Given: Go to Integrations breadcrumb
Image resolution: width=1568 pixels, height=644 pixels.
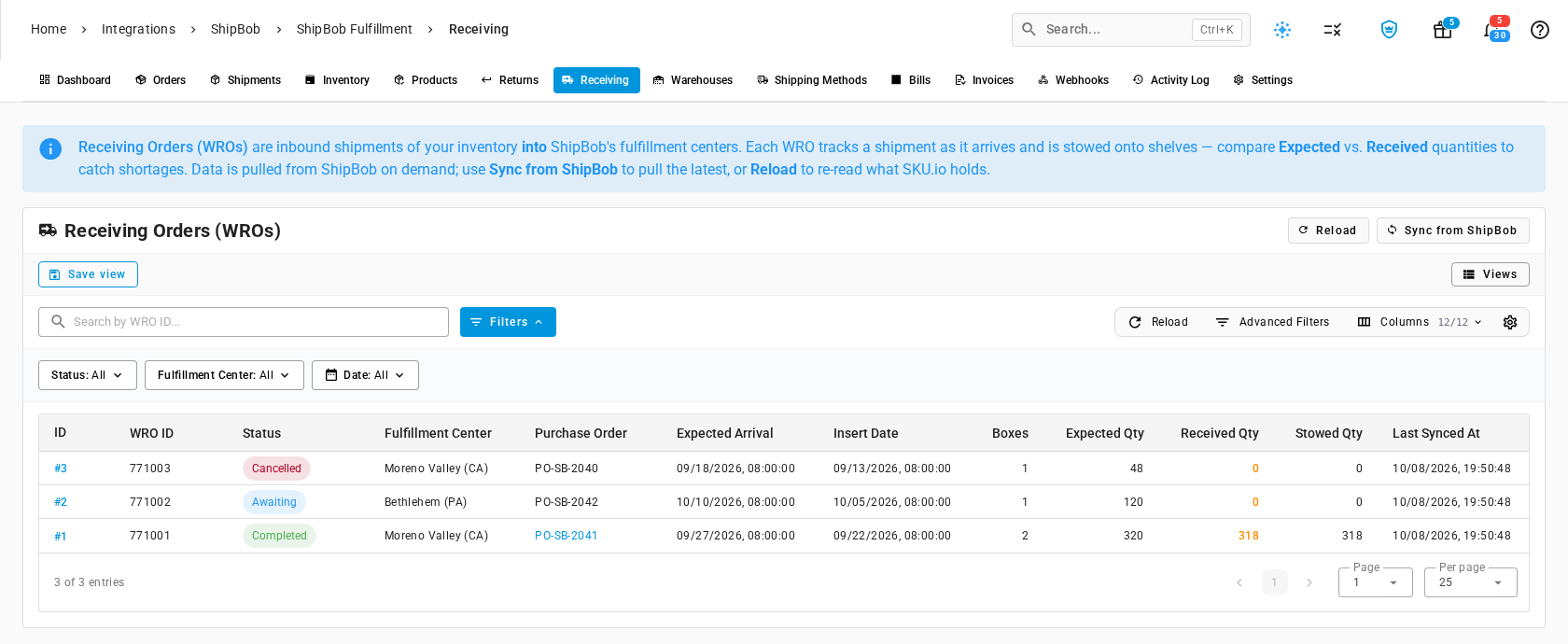Looking at the screenshot, I should point(138,29).
